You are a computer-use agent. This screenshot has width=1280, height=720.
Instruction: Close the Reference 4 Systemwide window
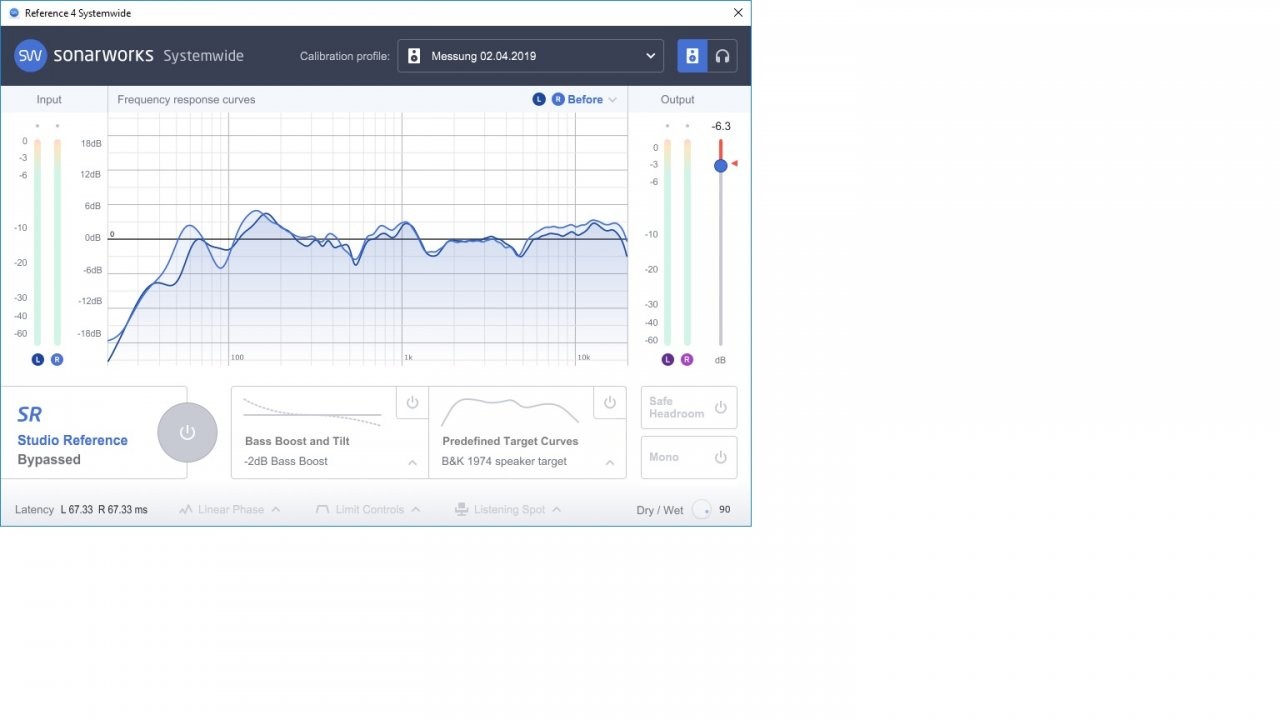pyautogui.click(x=738, y=13)
